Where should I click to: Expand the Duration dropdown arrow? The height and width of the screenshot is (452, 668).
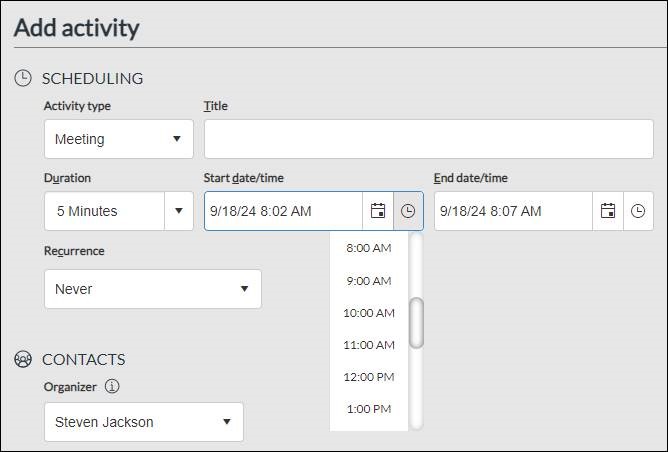pyautogui.click(x=179, y=211)
